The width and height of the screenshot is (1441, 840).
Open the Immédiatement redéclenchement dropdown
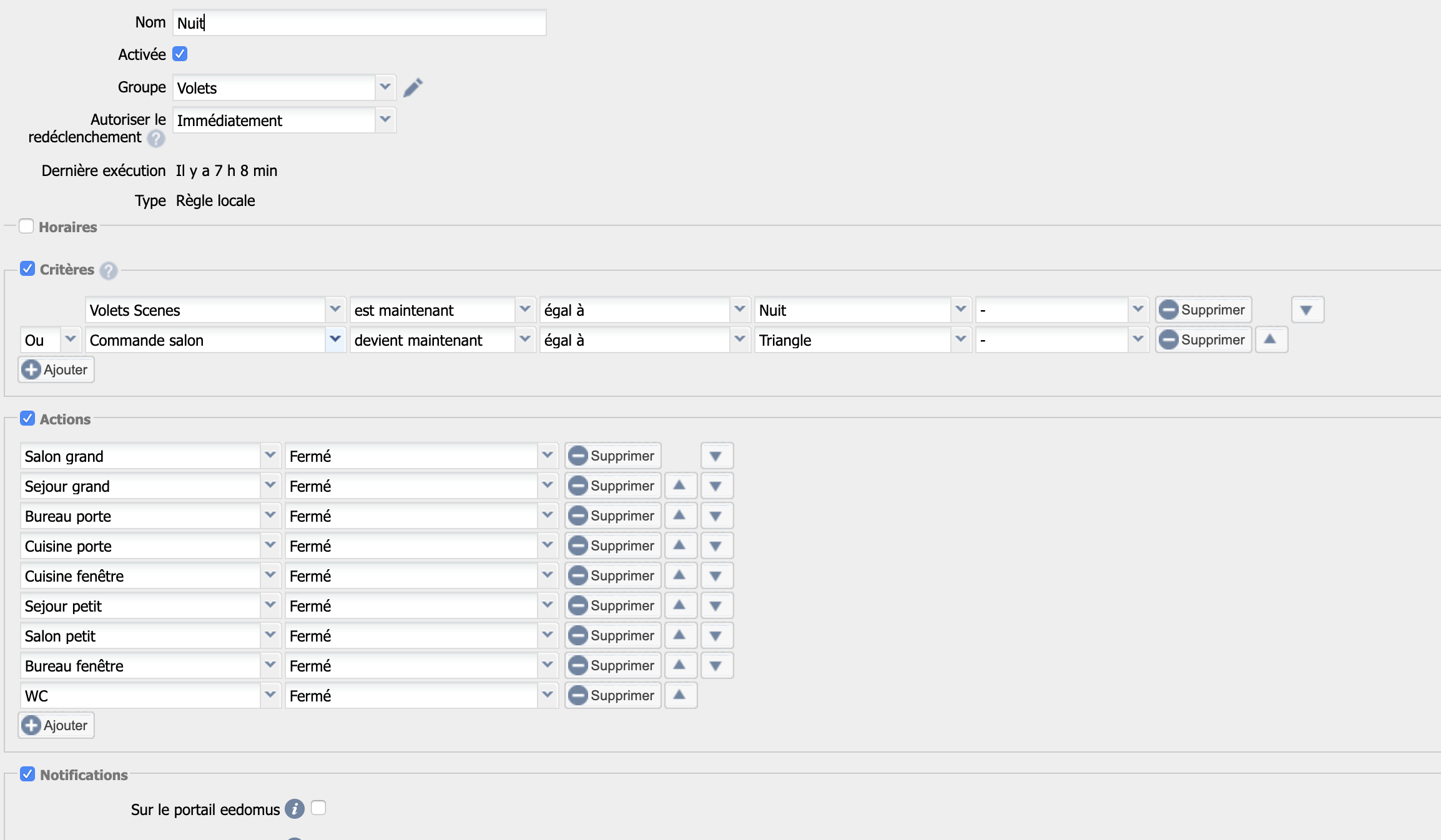pyautogui.click(x=385, y=120)
